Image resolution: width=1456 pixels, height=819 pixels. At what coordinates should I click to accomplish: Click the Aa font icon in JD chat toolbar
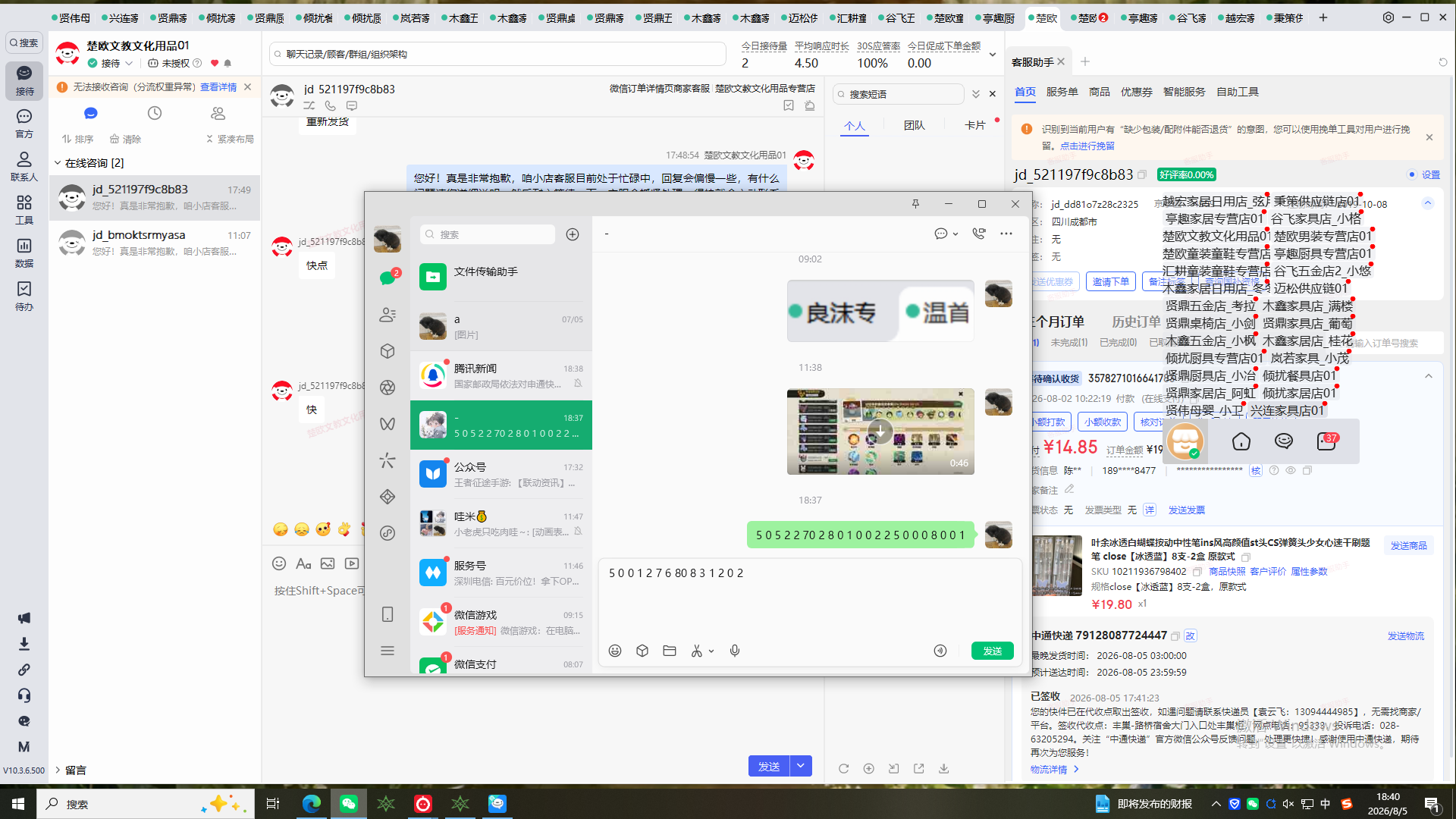click(303, 563)
